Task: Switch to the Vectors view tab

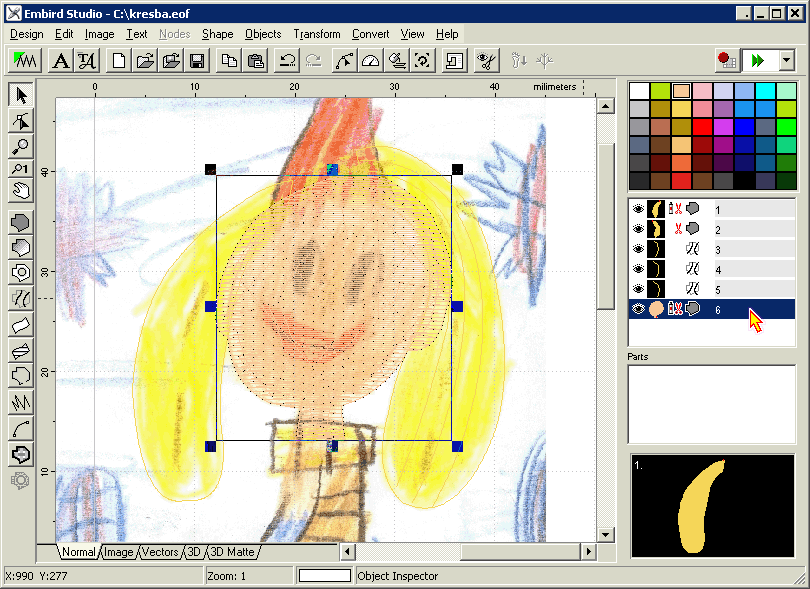Action: pyautogui.click(x=160, y=552)
